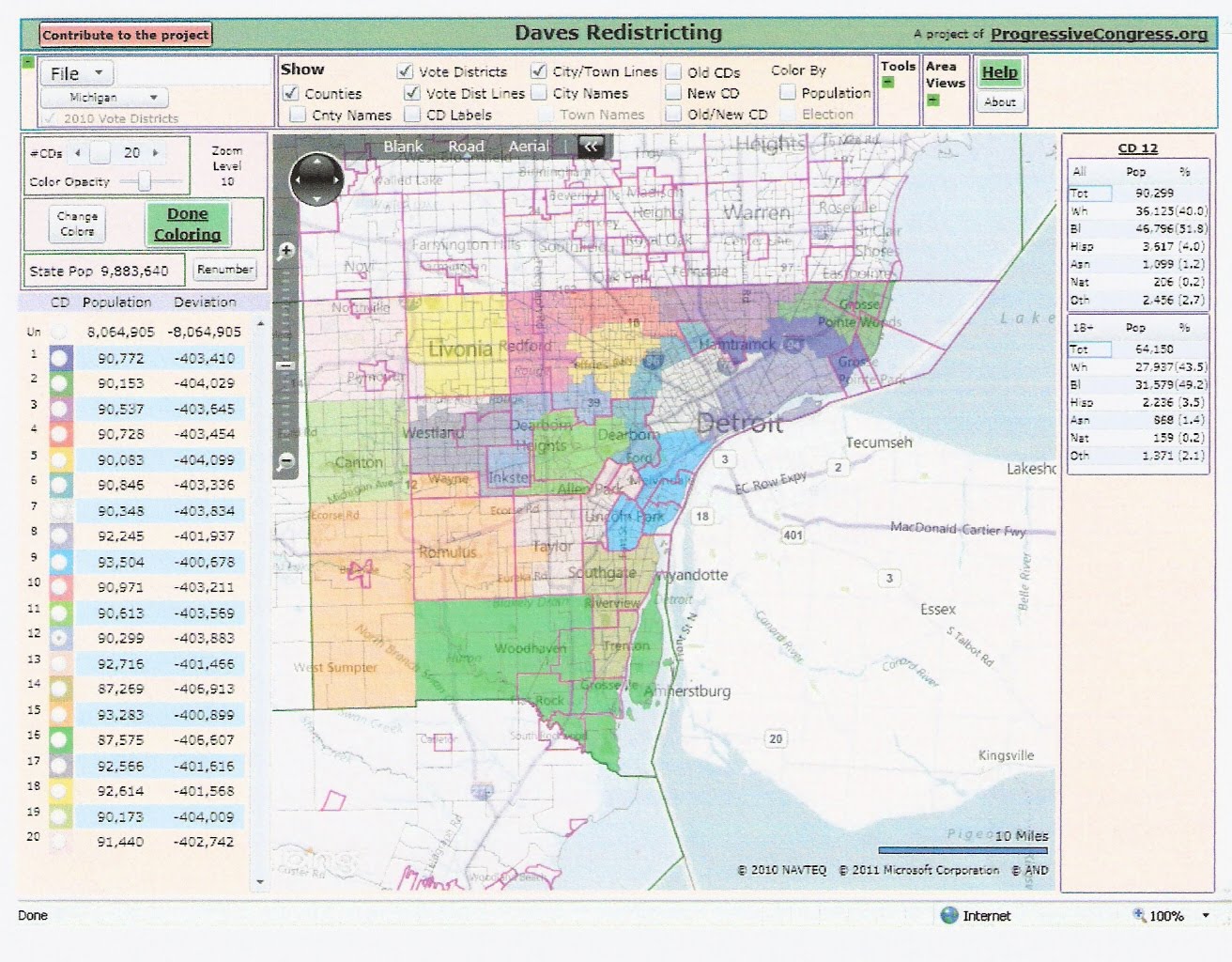Adjust the Color Opacity slider
This screenshot has width=1232, height=962.
[x=145, y=181]
